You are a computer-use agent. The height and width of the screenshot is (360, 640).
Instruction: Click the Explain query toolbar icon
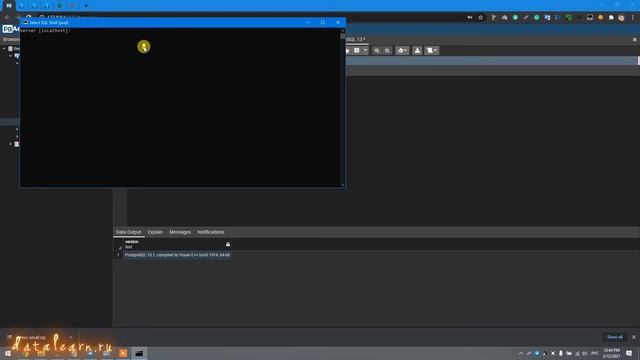click(377, 51)
